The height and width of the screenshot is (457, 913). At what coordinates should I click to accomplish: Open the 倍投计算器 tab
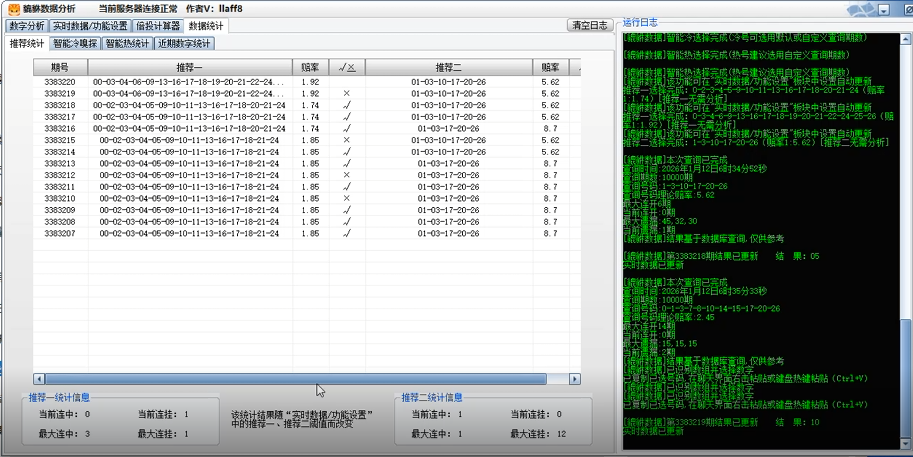[158, 26]
